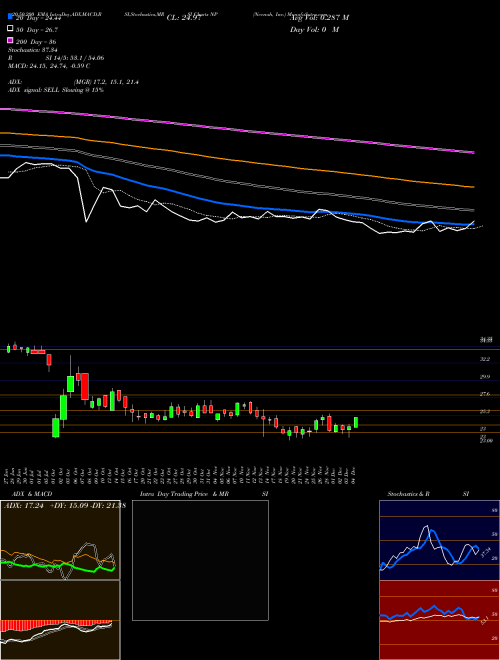Click the magenta 200-day average line end
The image size is (500, 660).
pos(473,152)
